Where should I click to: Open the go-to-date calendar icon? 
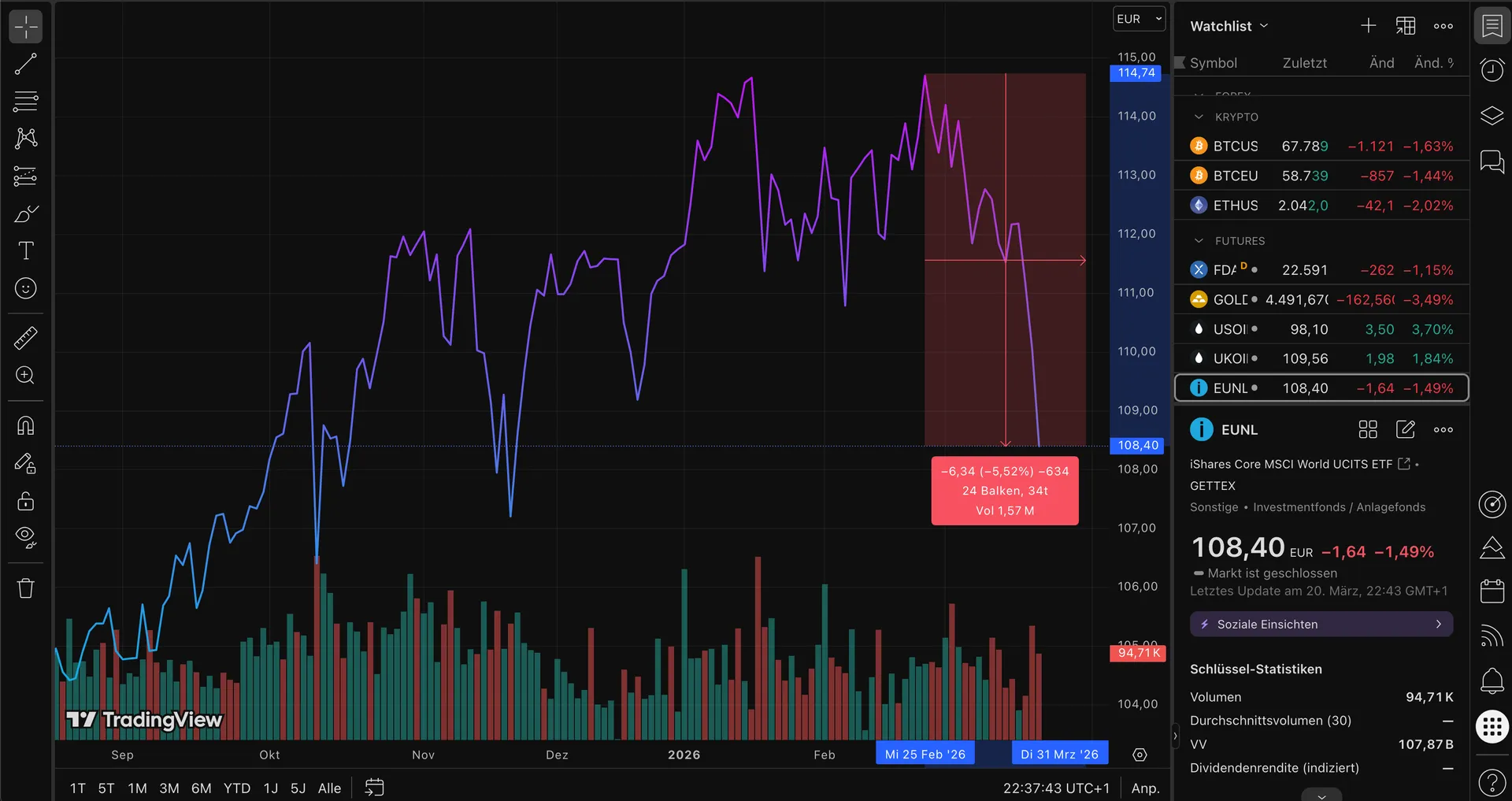[x=374, y=788]
